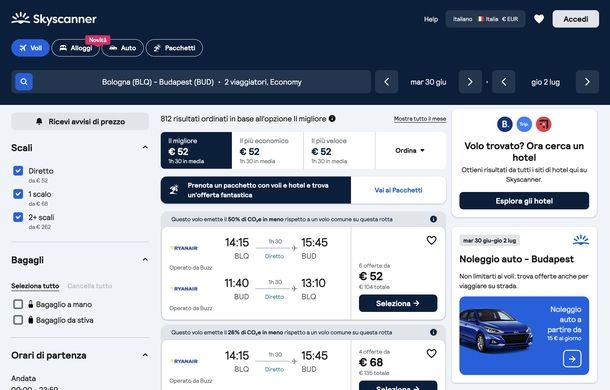Screen dimensions: 610x390
Task: Click the gio 2 lug return date
Action: click(x=545, y=82)
